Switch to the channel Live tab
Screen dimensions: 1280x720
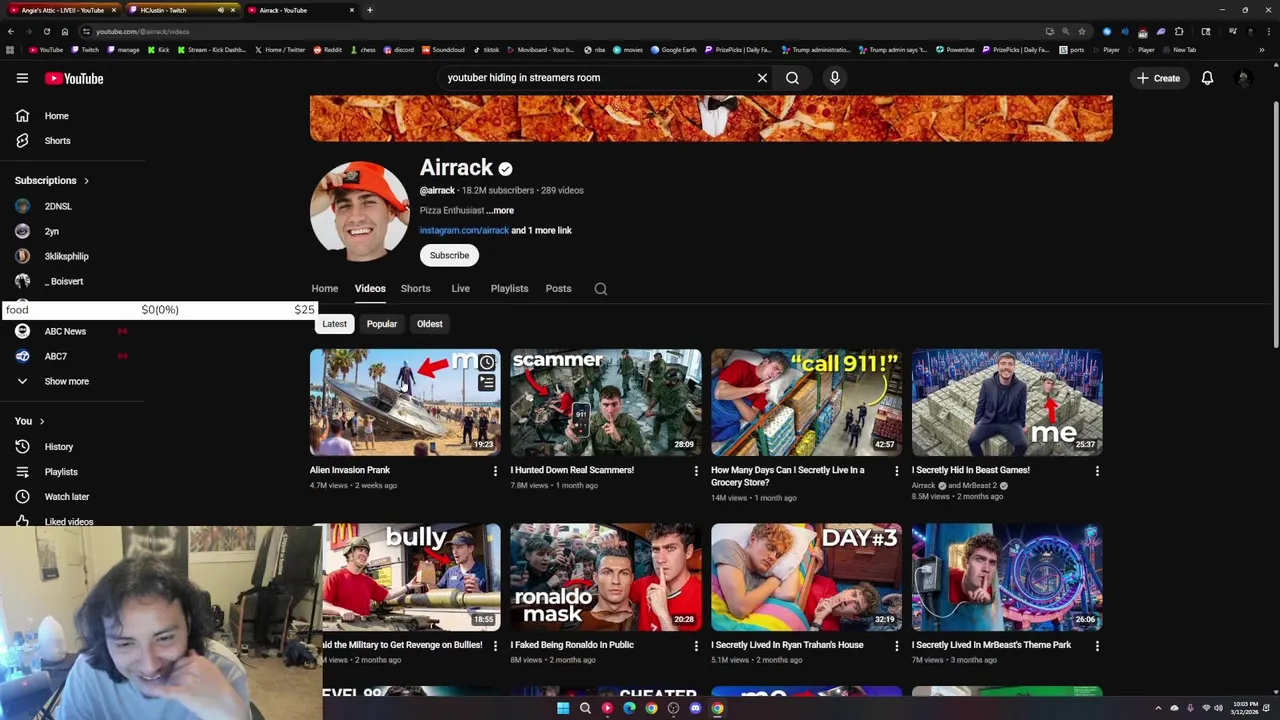point(460,289)
